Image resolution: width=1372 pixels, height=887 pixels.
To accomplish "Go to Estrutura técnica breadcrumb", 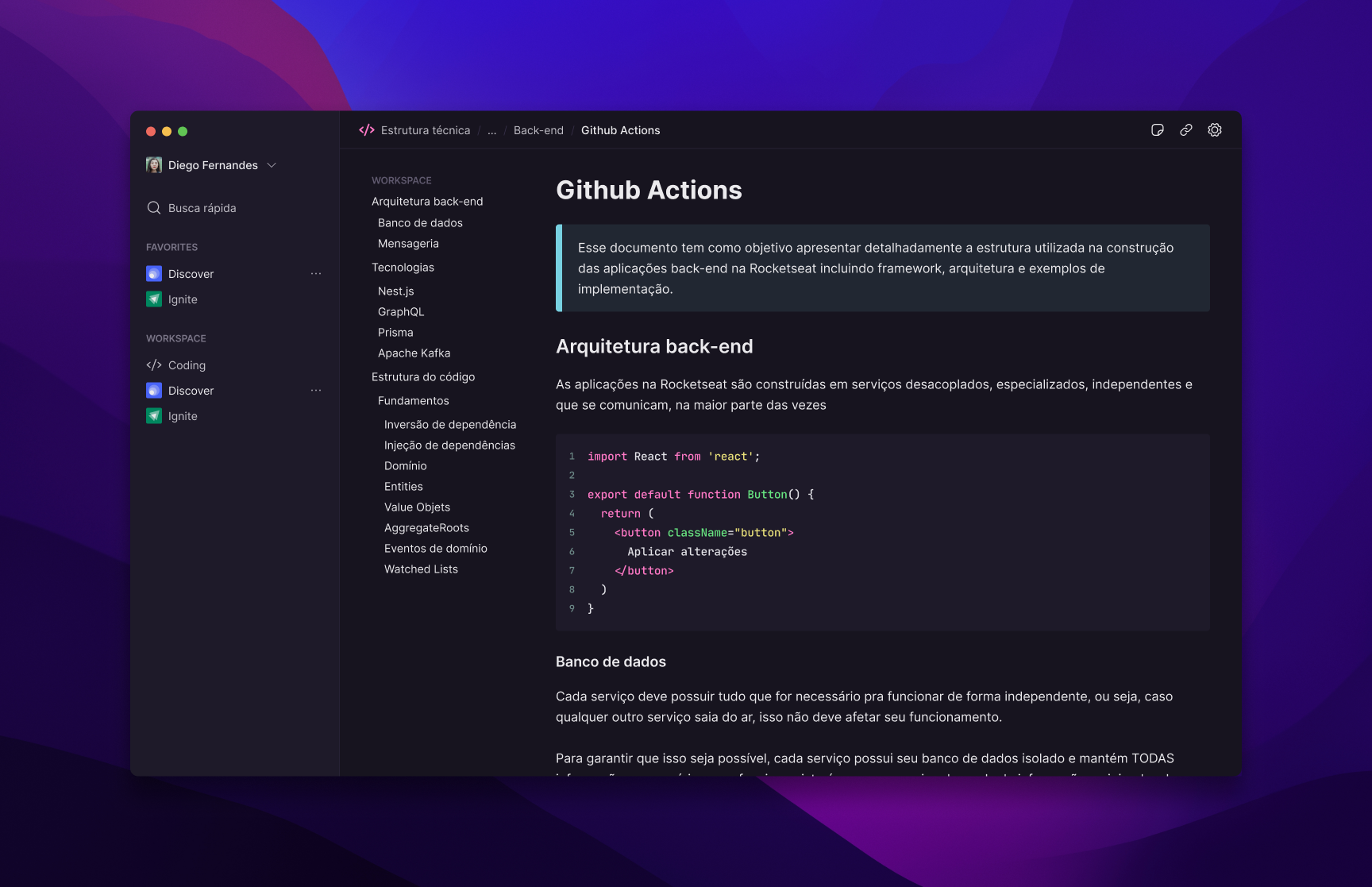I will click(x=426, y=130).
